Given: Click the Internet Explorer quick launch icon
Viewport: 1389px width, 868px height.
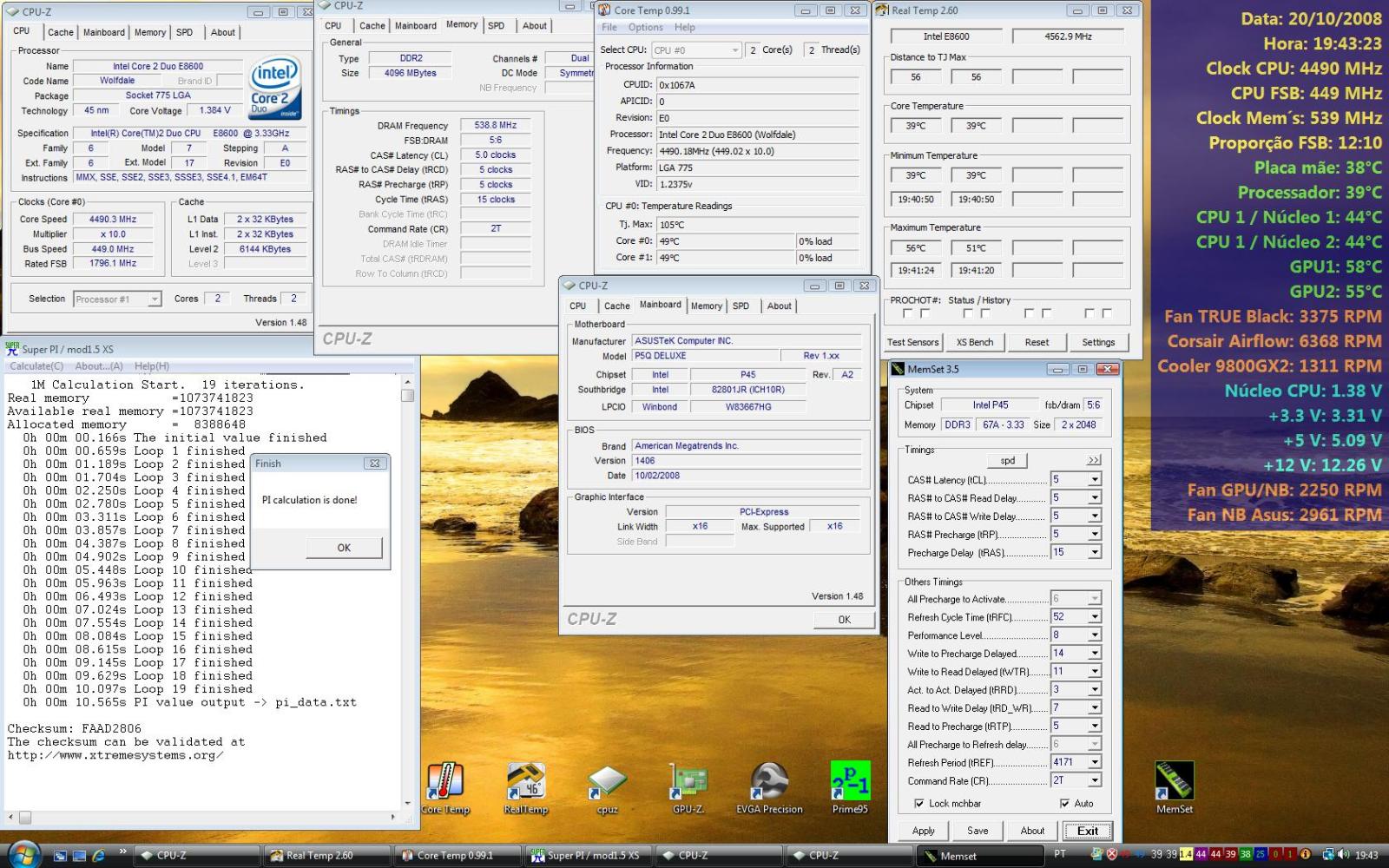Looking at the screenshot, I should tap(99, 856).
